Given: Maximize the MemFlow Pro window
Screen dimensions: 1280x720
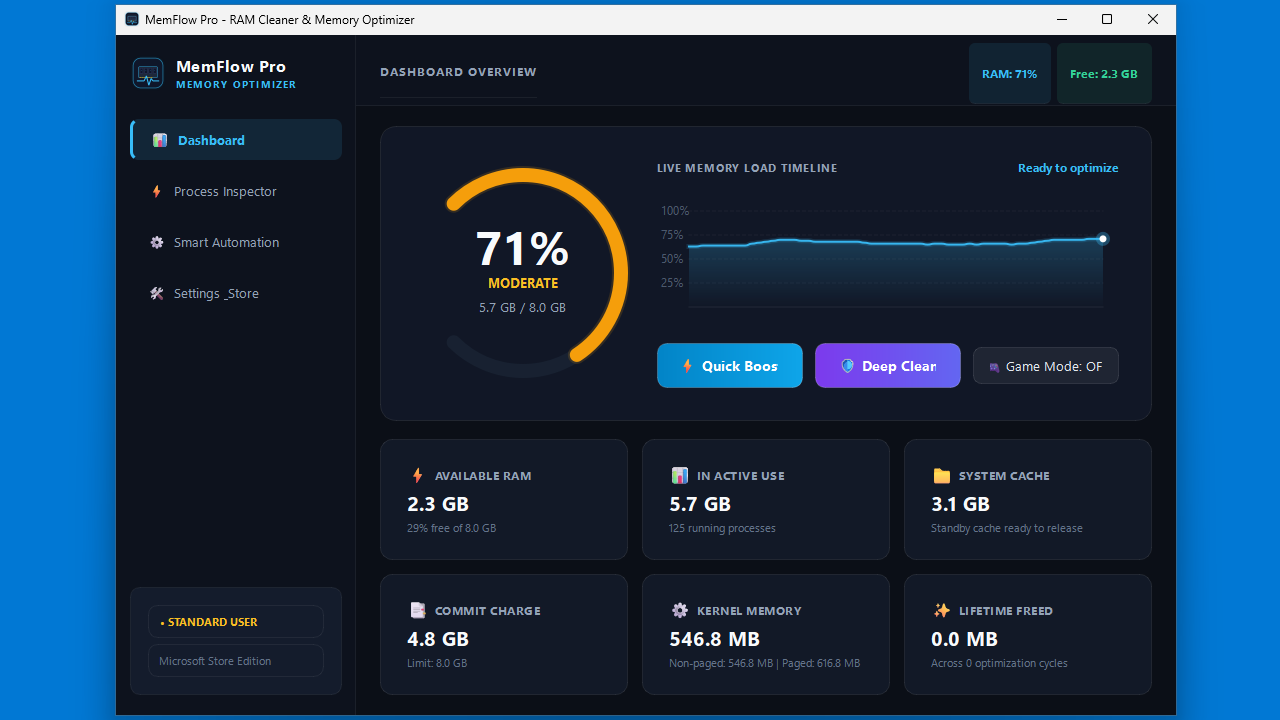Looking at the screenshot, I should (1107, 20).
